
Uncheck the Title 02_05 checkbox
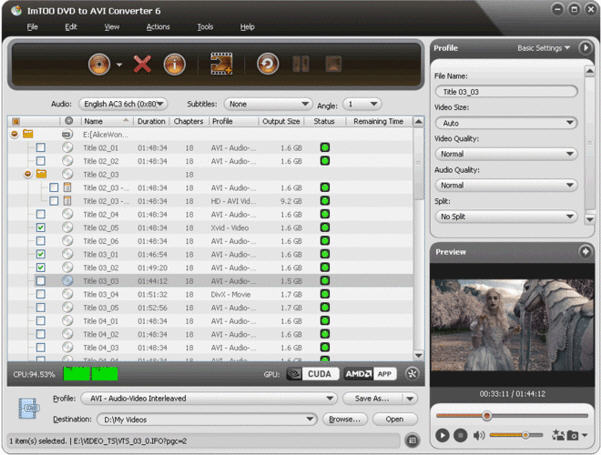click(41, 228)
